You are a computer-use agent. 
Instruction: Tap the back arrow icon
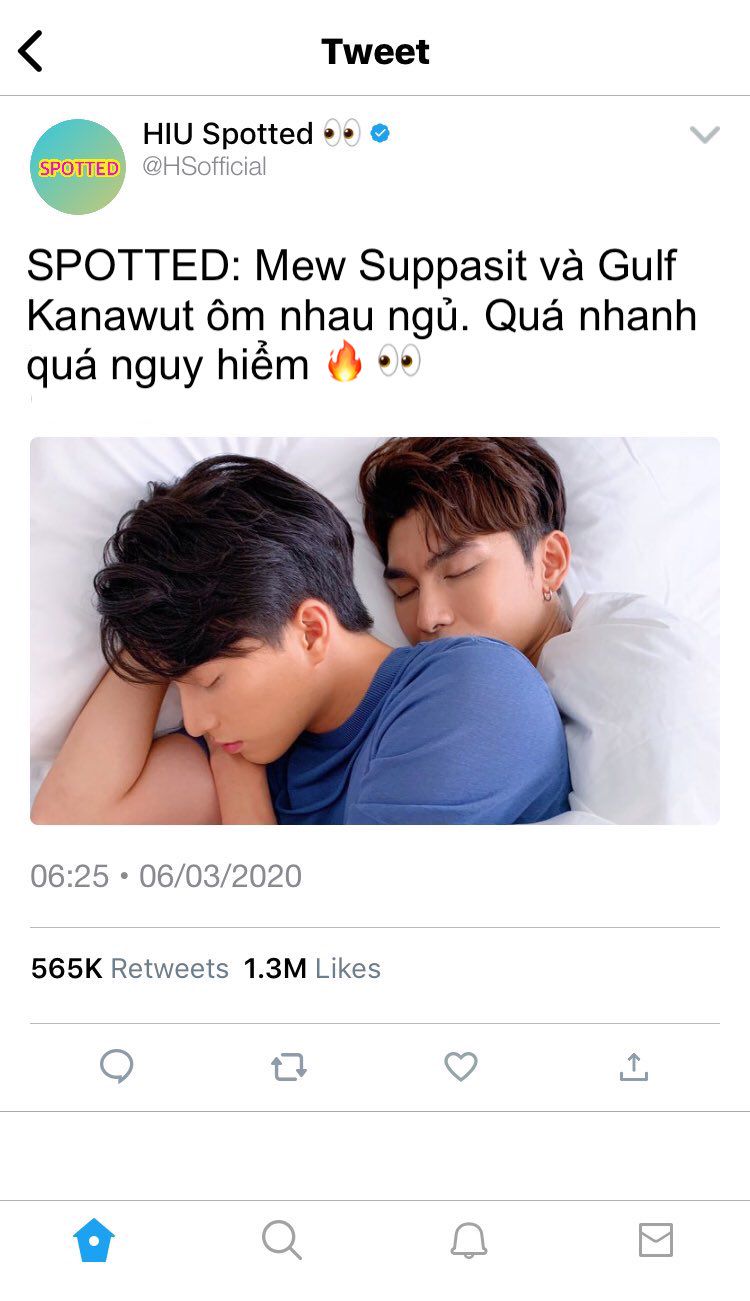31,51
